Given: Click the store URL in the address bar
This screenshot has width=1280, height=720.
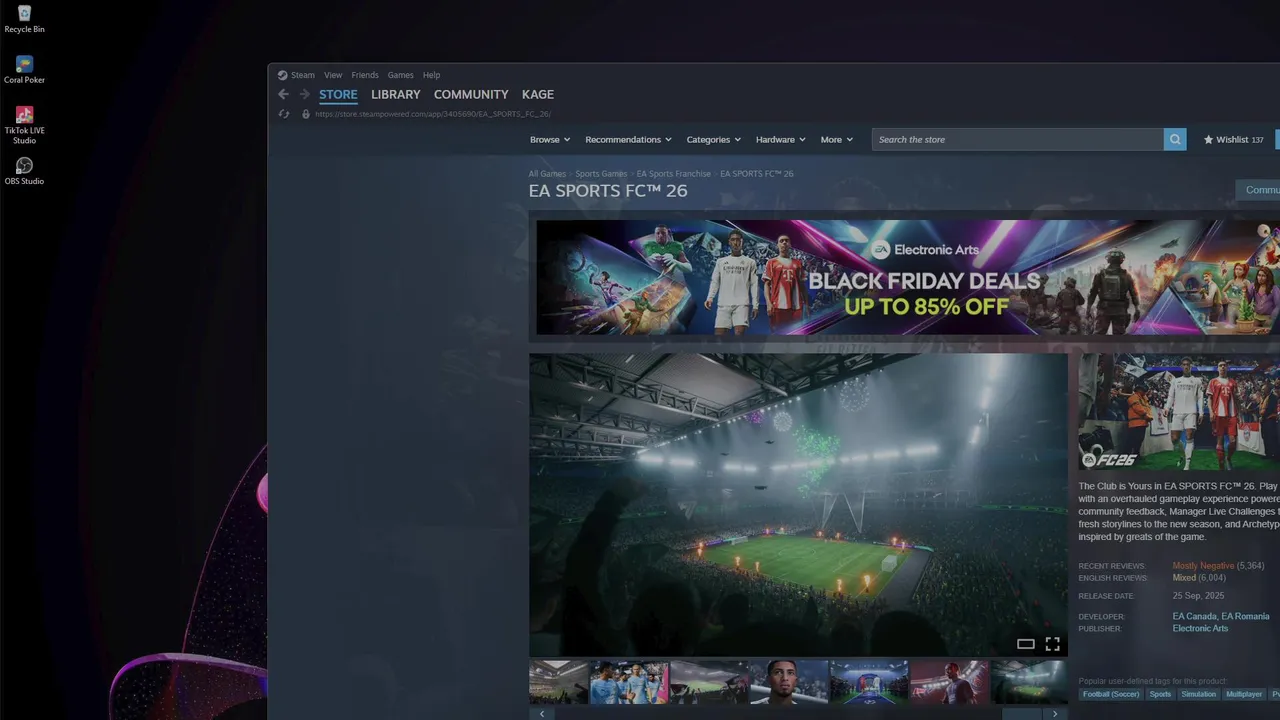Looking at the screenshot, I should [433, 114].
